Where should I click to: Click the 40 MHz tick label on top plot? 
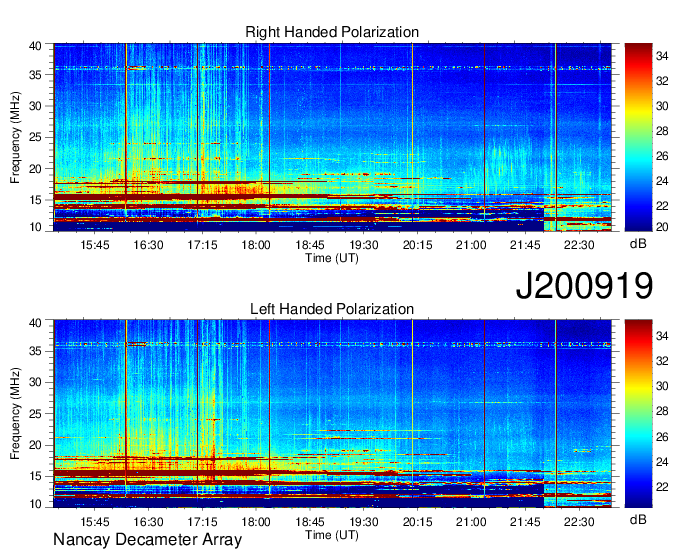click(36, 46)
